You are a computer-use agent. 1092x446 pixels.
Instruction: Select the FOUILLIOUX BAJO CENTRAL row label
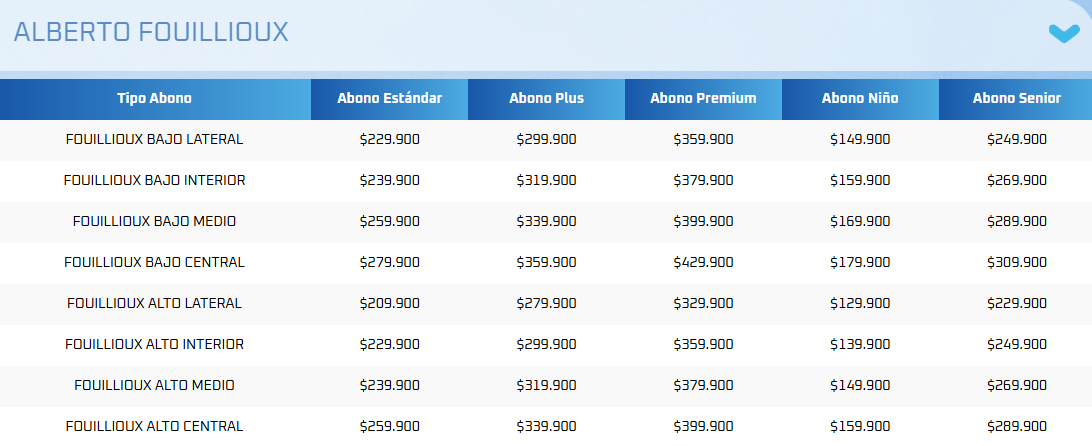point(154,262)
